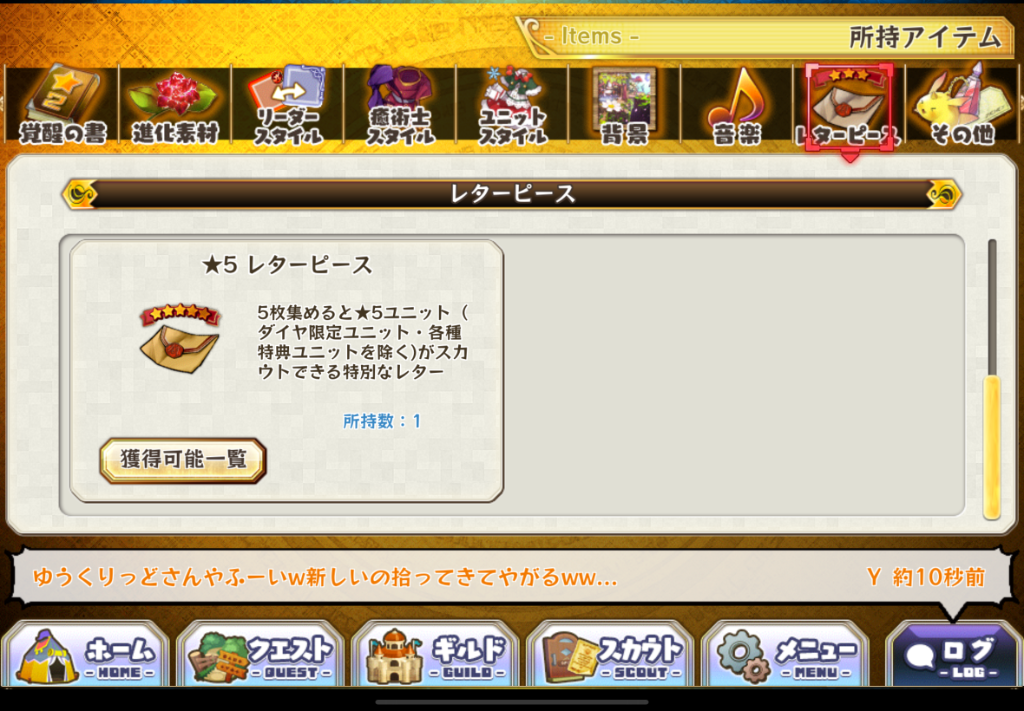Open the 音楽 music note category
Viewport: 1024px width, 711px height.
tap(737, 104)
